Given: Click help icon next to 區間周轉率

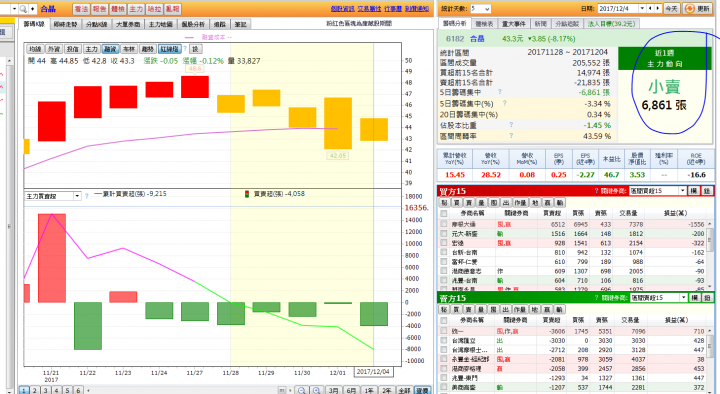Looking at the screenshot, I should point(511,136).
